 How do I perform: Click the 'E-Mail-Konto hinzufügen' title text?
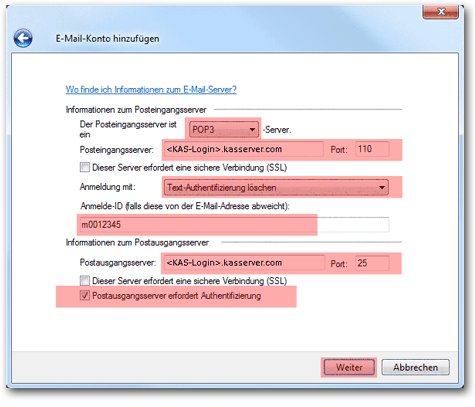[x=107, y=39]
